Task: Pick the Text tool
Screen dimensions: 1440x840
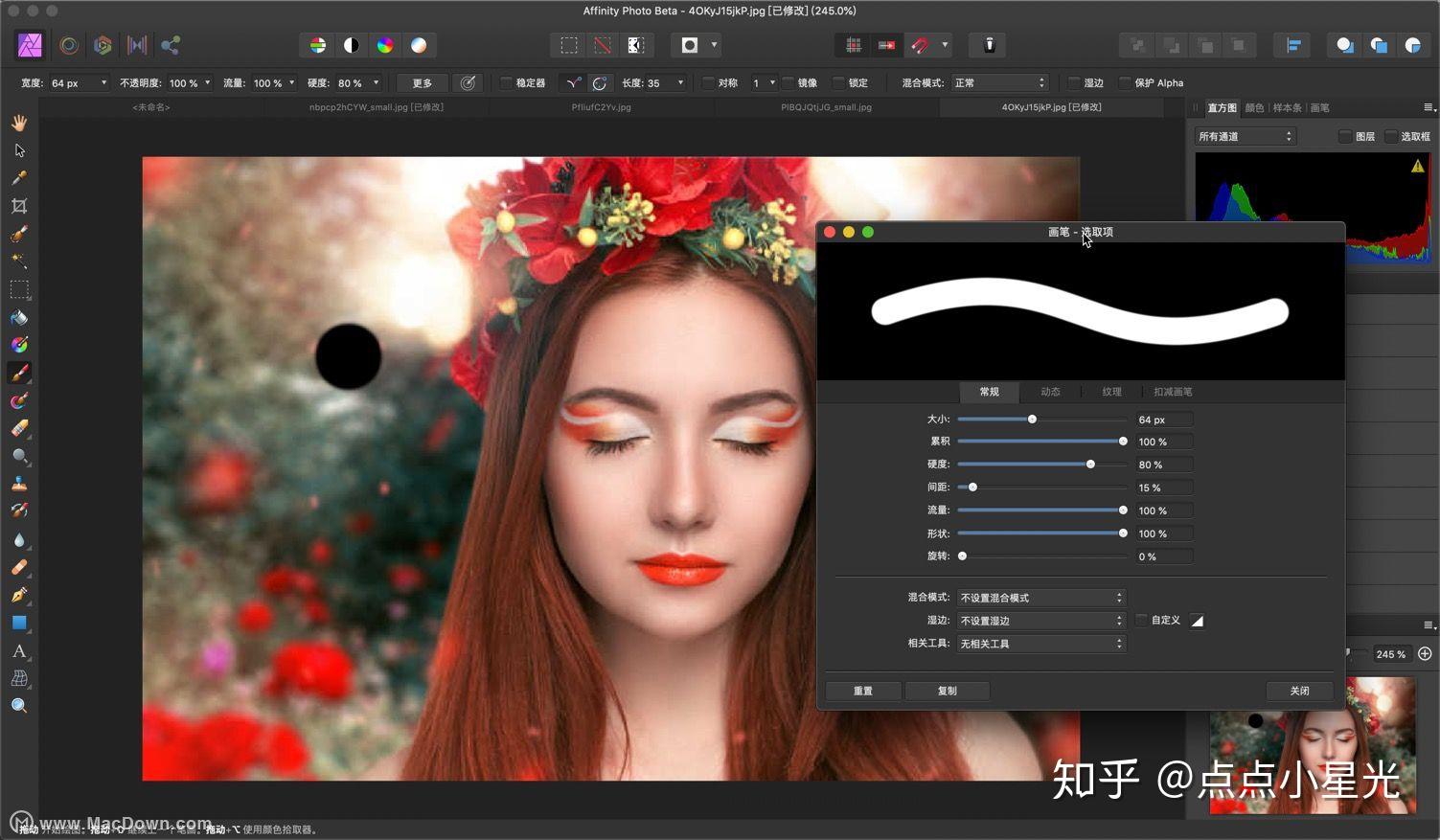Action: pyautogui.click(x=19, y=651)
